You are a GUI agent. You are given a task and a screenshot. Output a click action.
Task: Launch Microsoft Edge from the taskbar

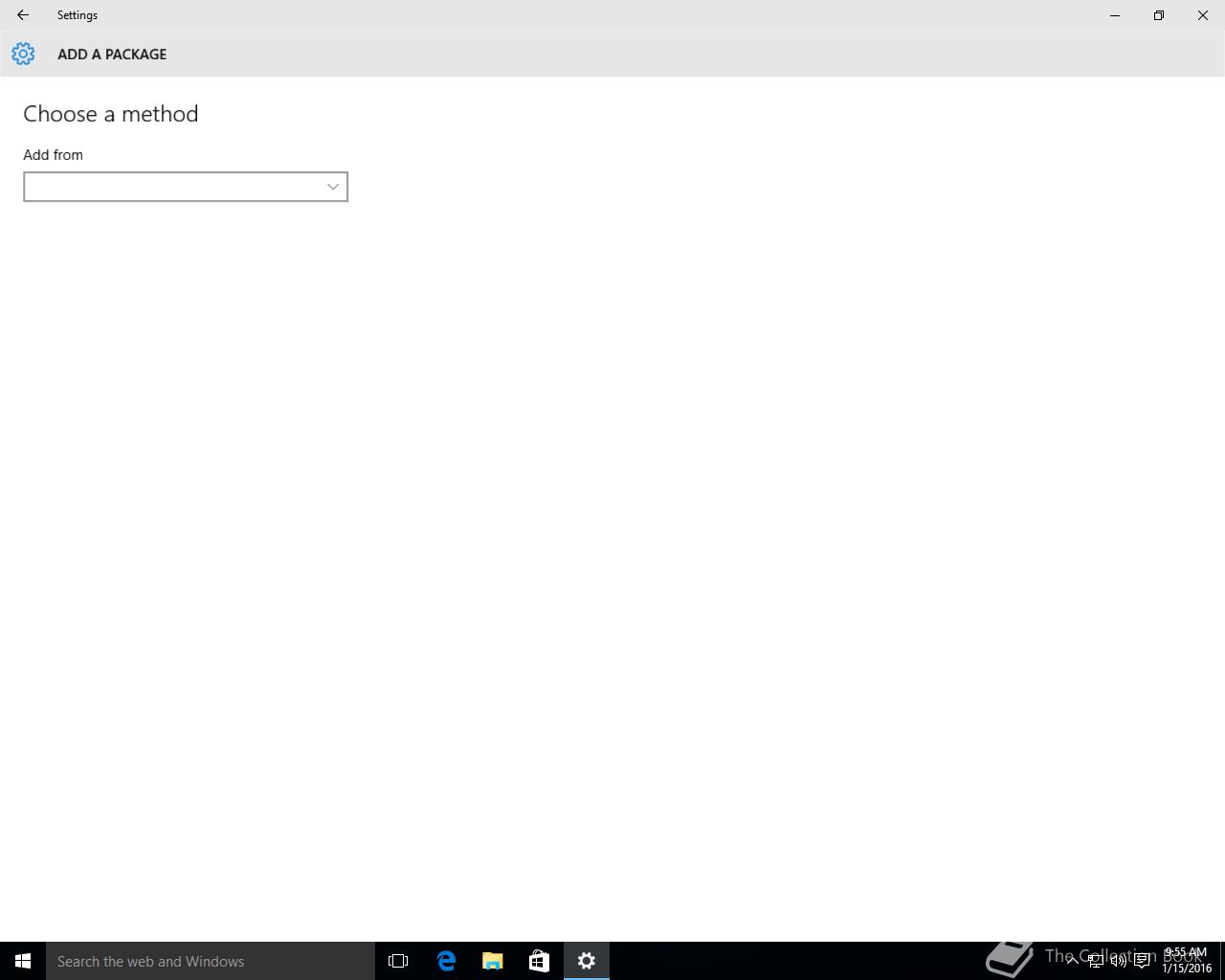point(446,961)
